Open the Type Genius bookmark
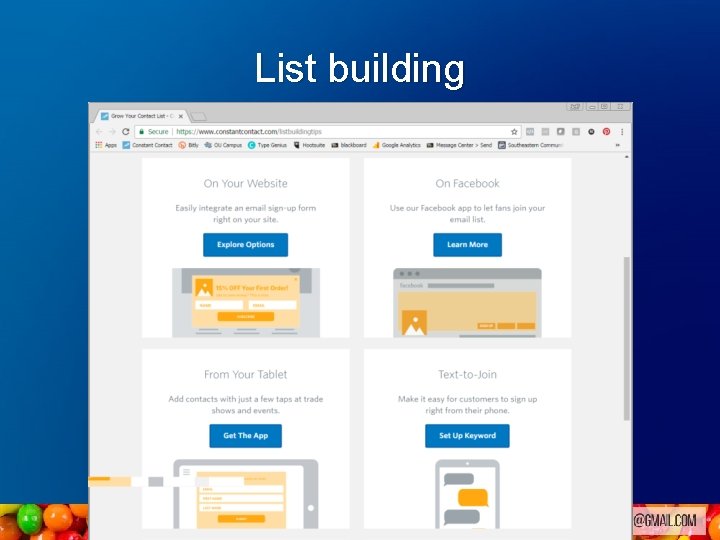This screenshot has height=540, width=720. (267, 145)
